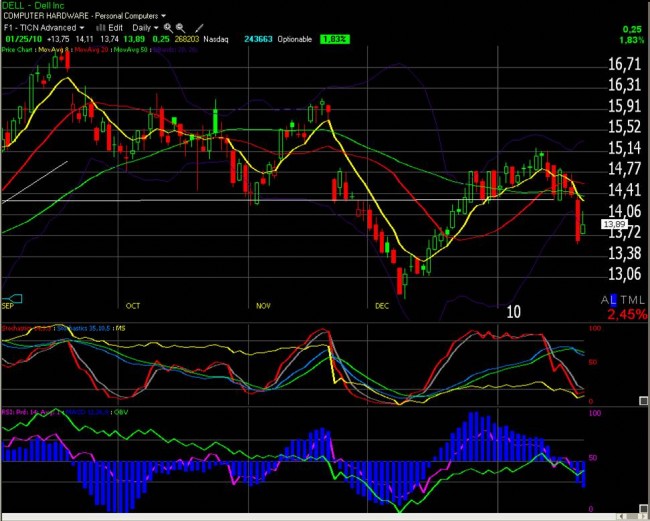This screenshot has width=650, height=521.
Task: Click the Price Chart legend label
Action: 17,48
